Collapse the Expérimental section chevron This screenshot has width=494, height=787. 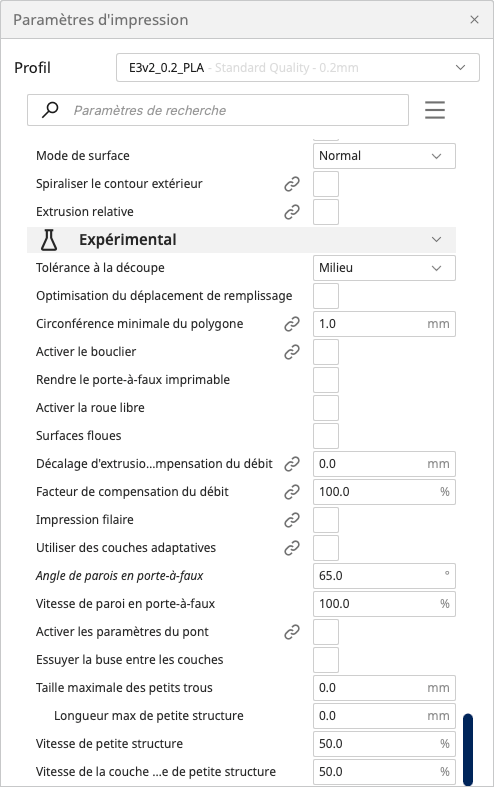[436, 240]
